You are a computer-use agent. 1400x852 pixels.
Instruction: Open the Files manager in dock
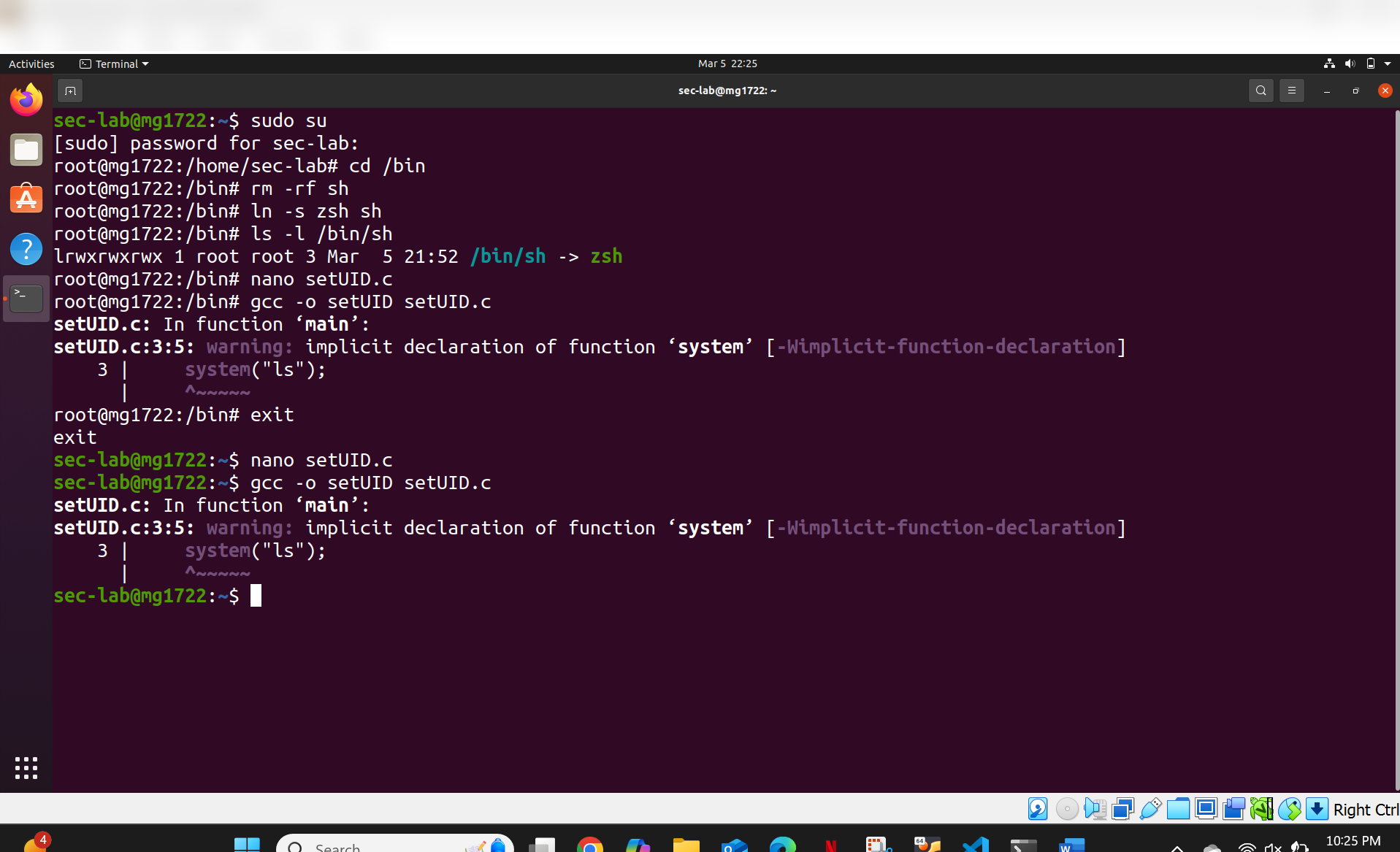click(x=26, y=150)
